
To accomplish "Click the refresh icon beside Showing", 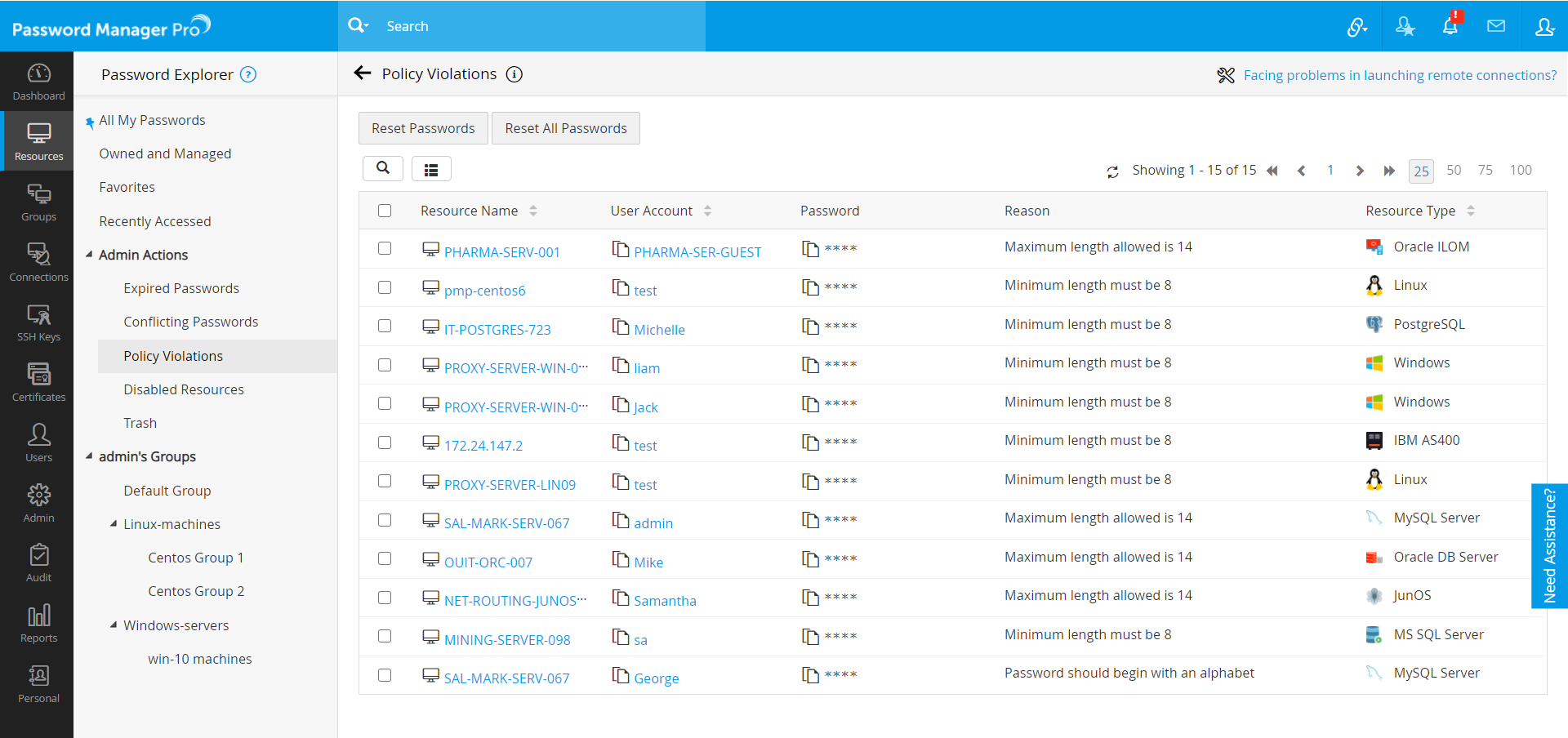I will pos(1112,171).
